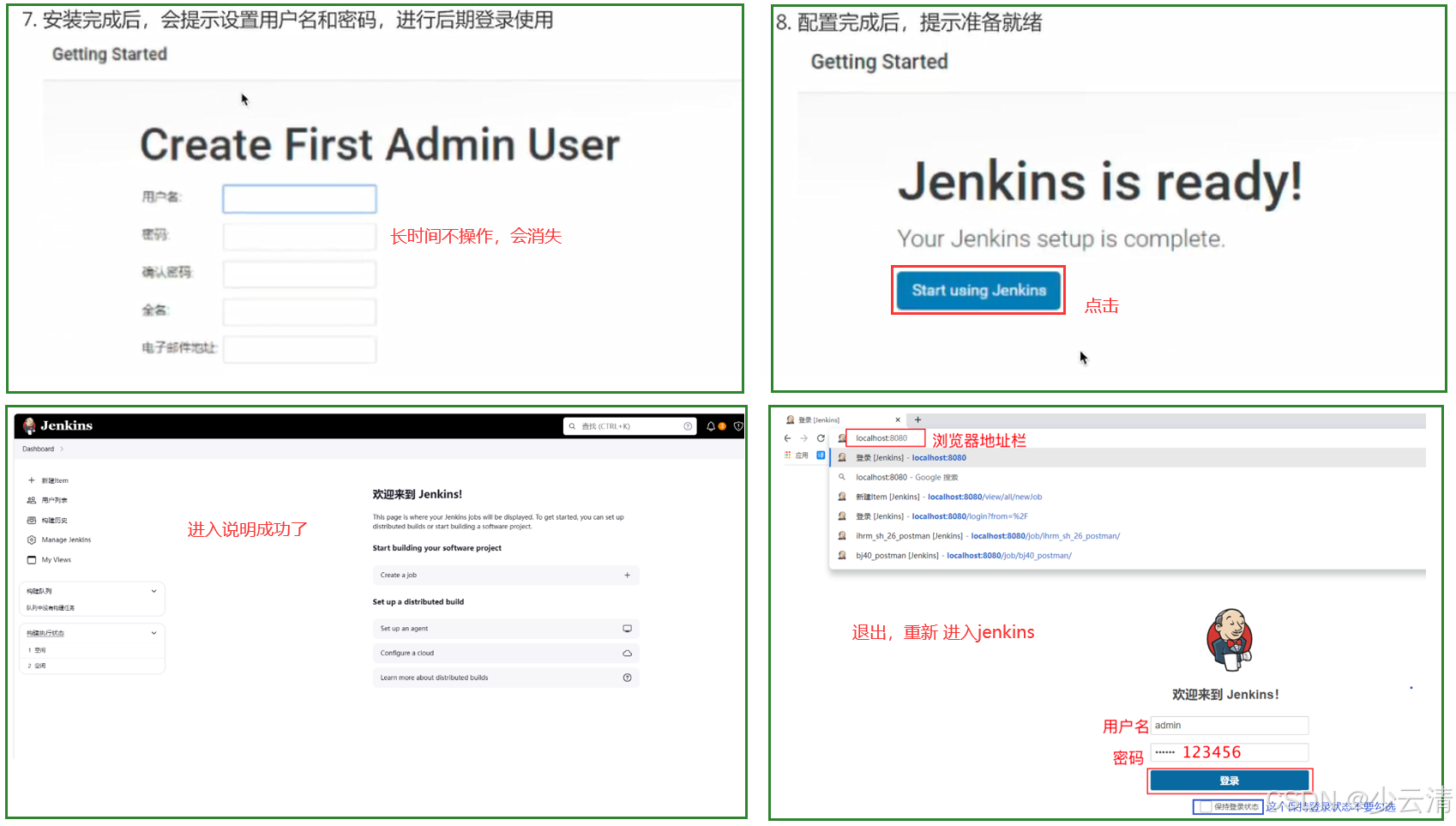Click the build history icon in the sidebar
This screenshot has height=826, width=1456.
pyautogui.click(x=32, y=520)
